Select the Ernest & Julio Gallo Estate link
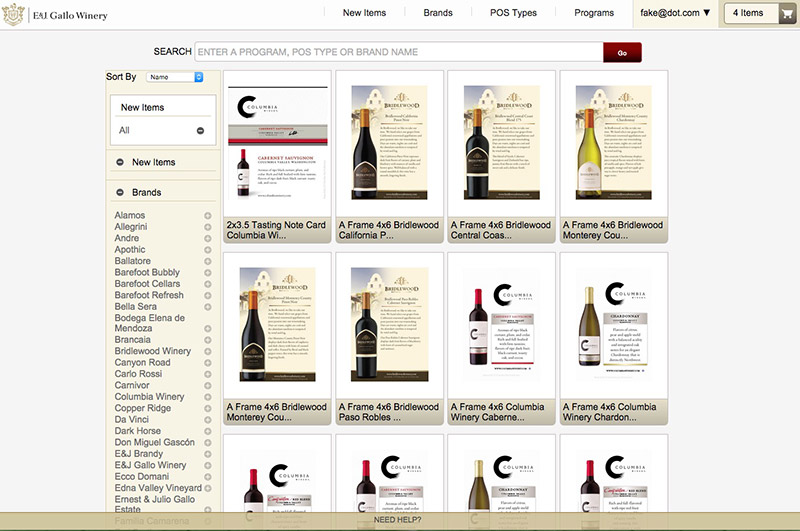The height and width of the screenshot is (531, 800). 155,504
